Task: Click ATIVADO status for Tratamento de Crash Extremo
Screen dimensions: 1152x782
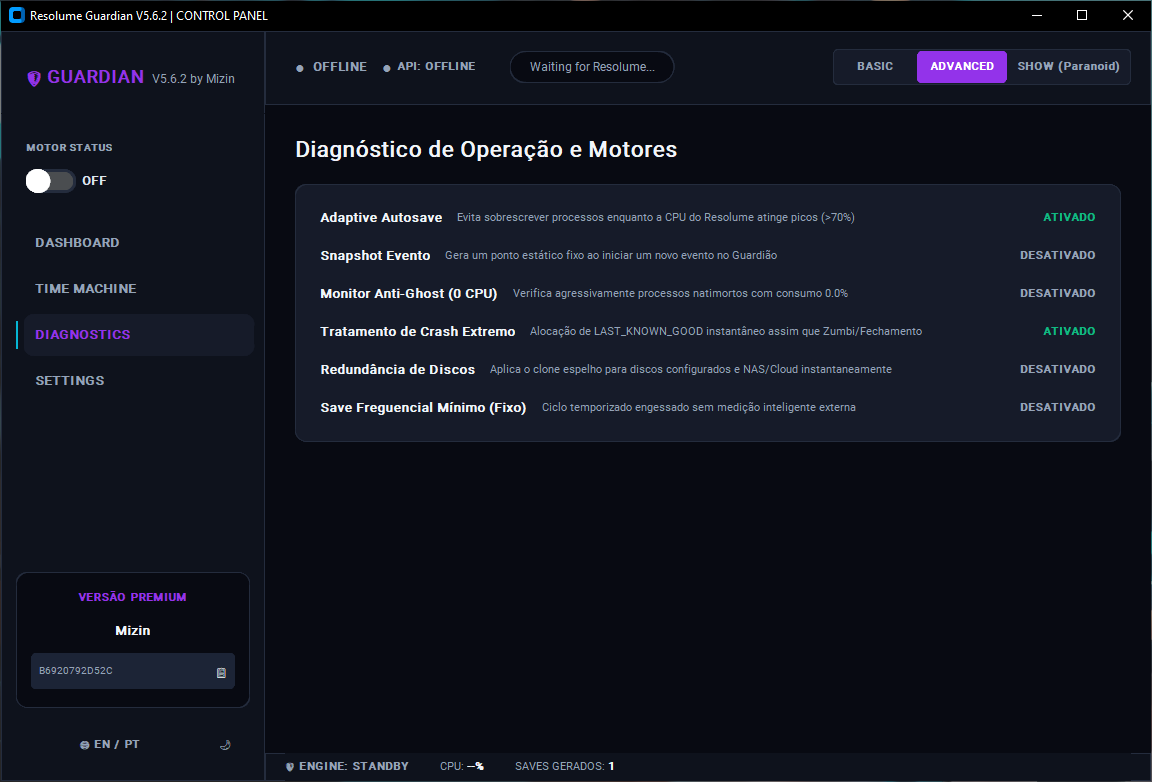Action: tap(1069, 331)
